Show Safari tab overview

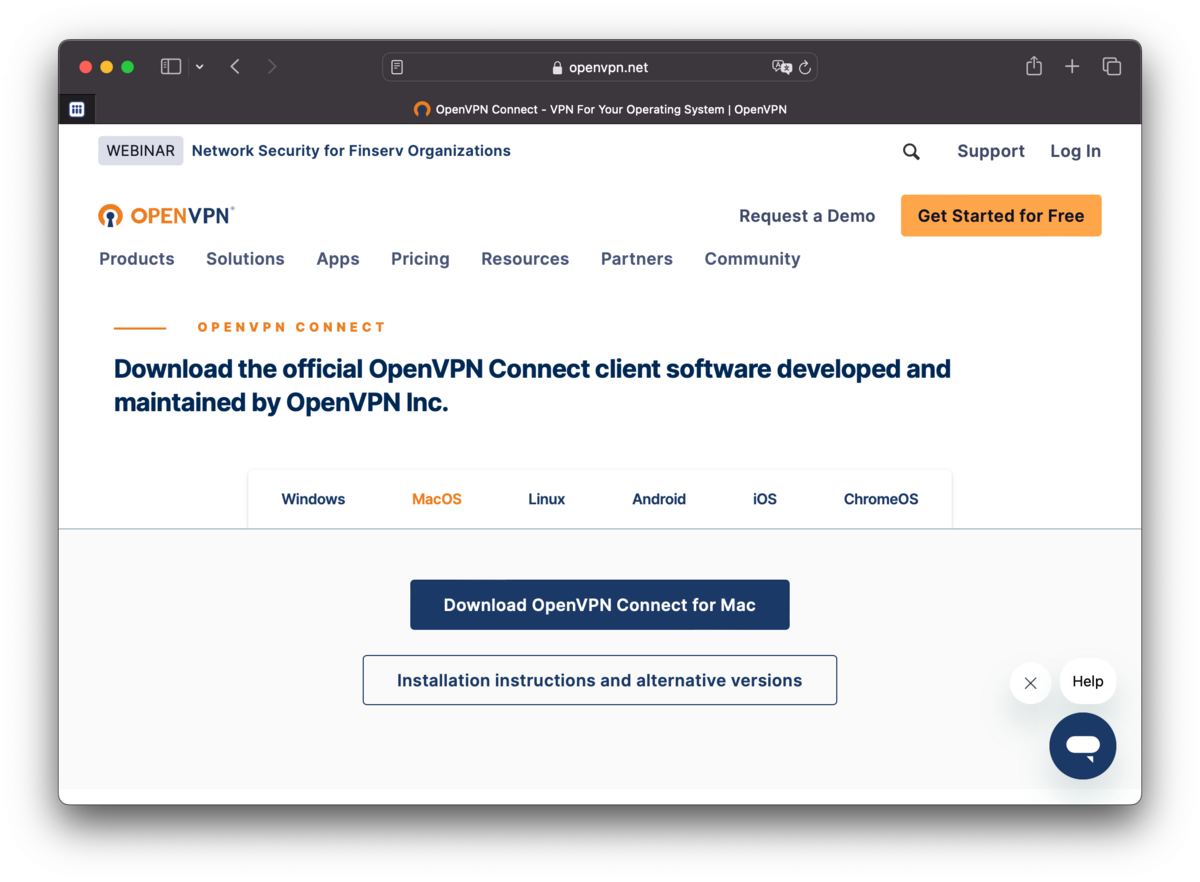pyautogui.click(x=1111, y=67)
